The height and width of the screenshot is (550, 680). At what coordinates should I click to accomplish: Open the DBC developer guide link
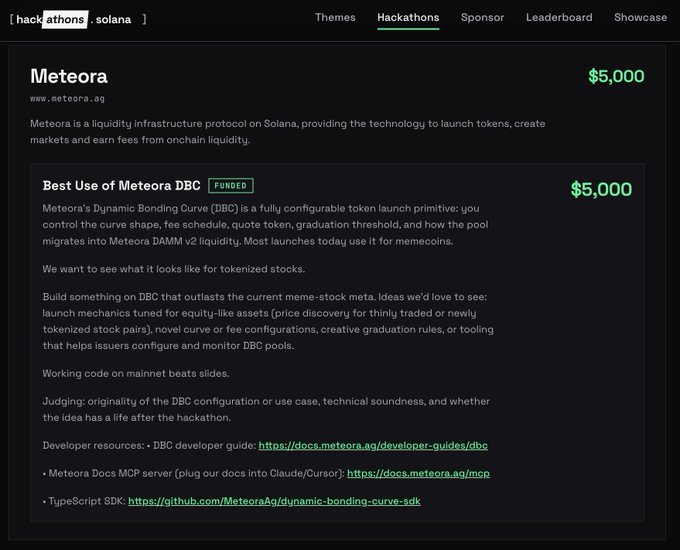(373, 445)
